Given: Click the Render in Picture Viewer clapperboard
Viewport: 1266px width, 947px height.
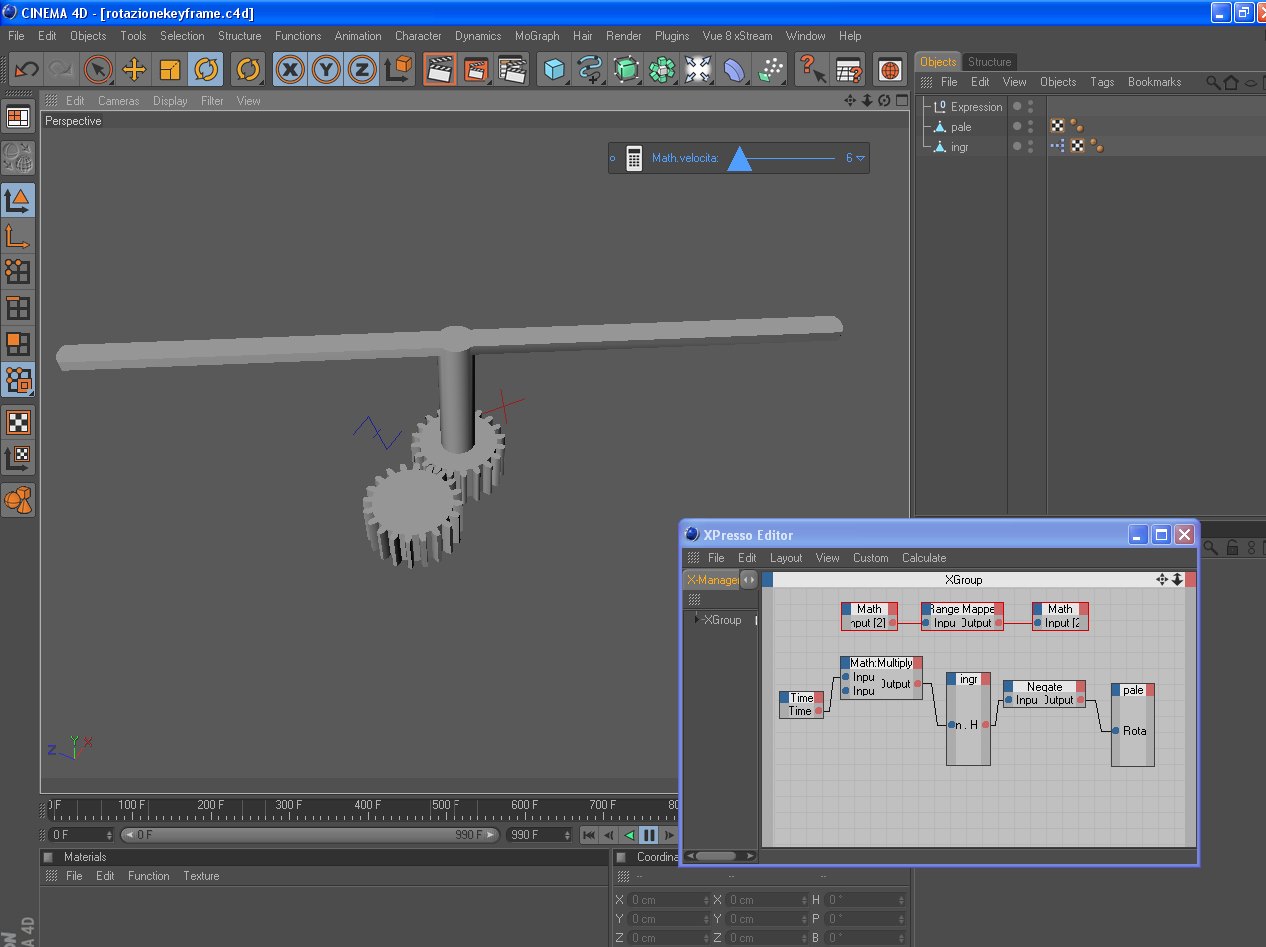Looking at the screenshot, I should (x=476, y=70).
